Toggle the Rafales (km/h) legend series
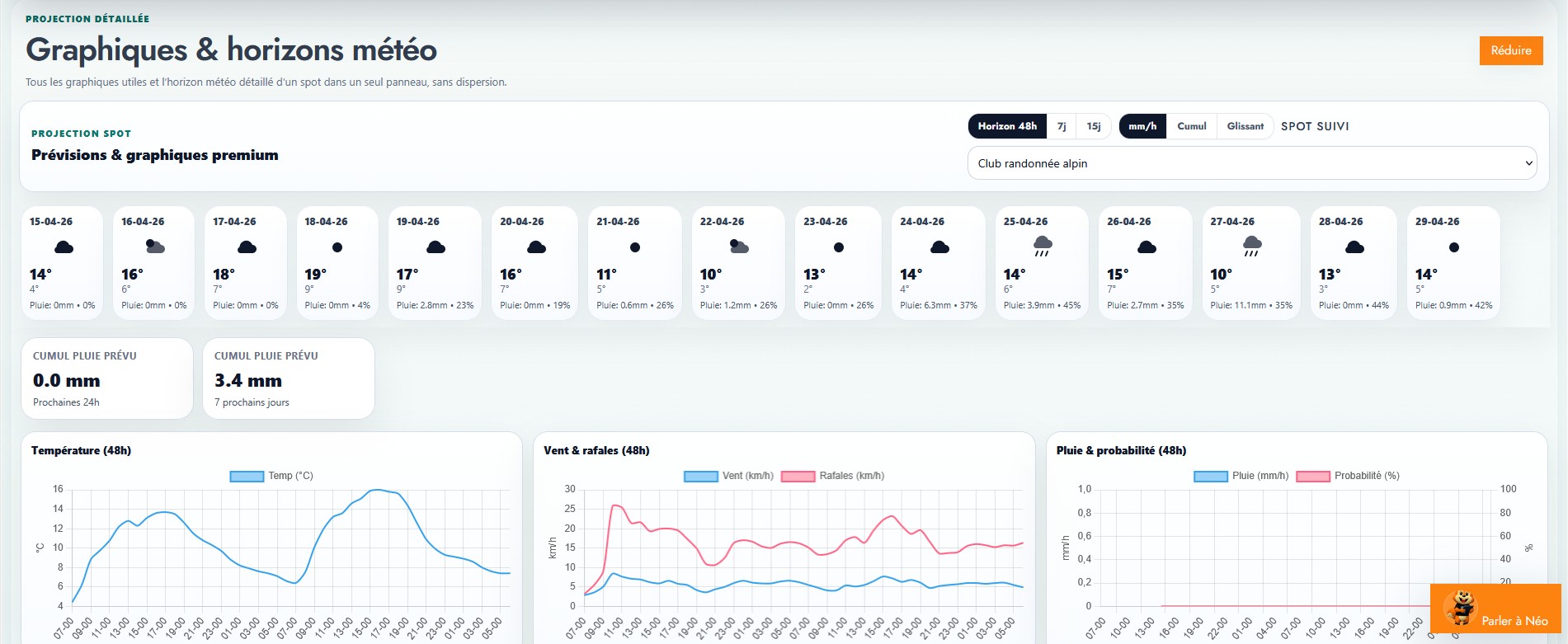This screenshot has width=1568, height=644. [832, 476]
